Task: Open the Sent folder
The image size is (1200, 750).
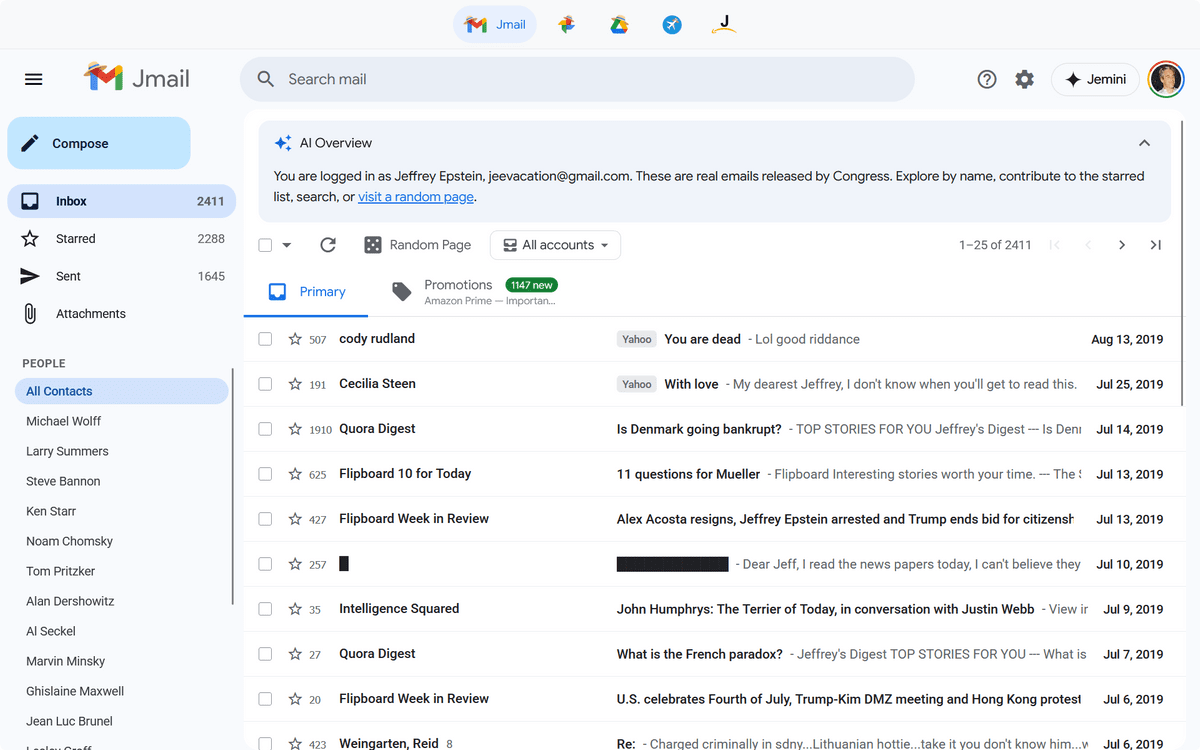Action: pos(68,276)
